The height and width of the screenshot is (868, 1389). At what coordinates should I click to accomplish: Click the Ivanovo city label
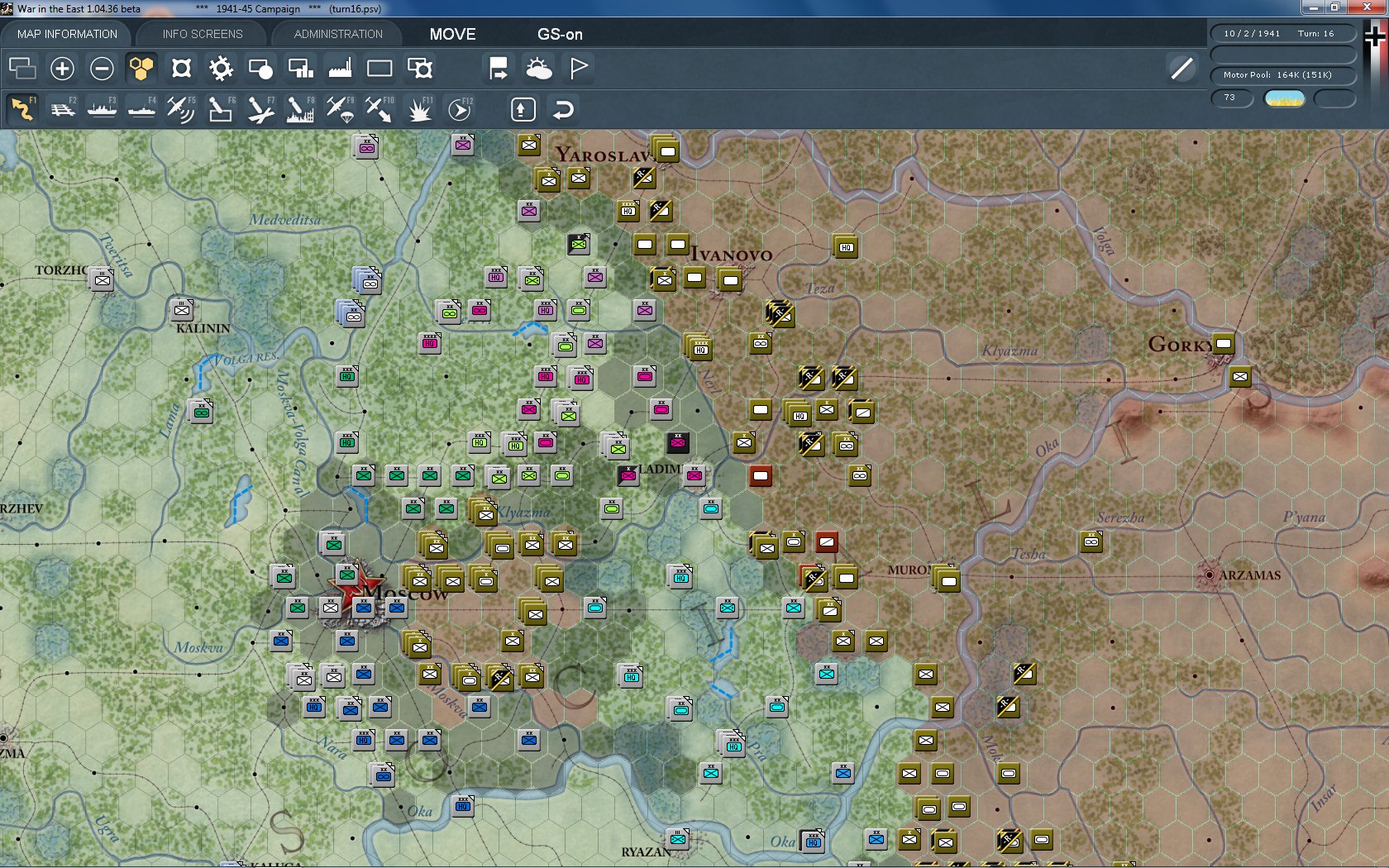(732, 255)
